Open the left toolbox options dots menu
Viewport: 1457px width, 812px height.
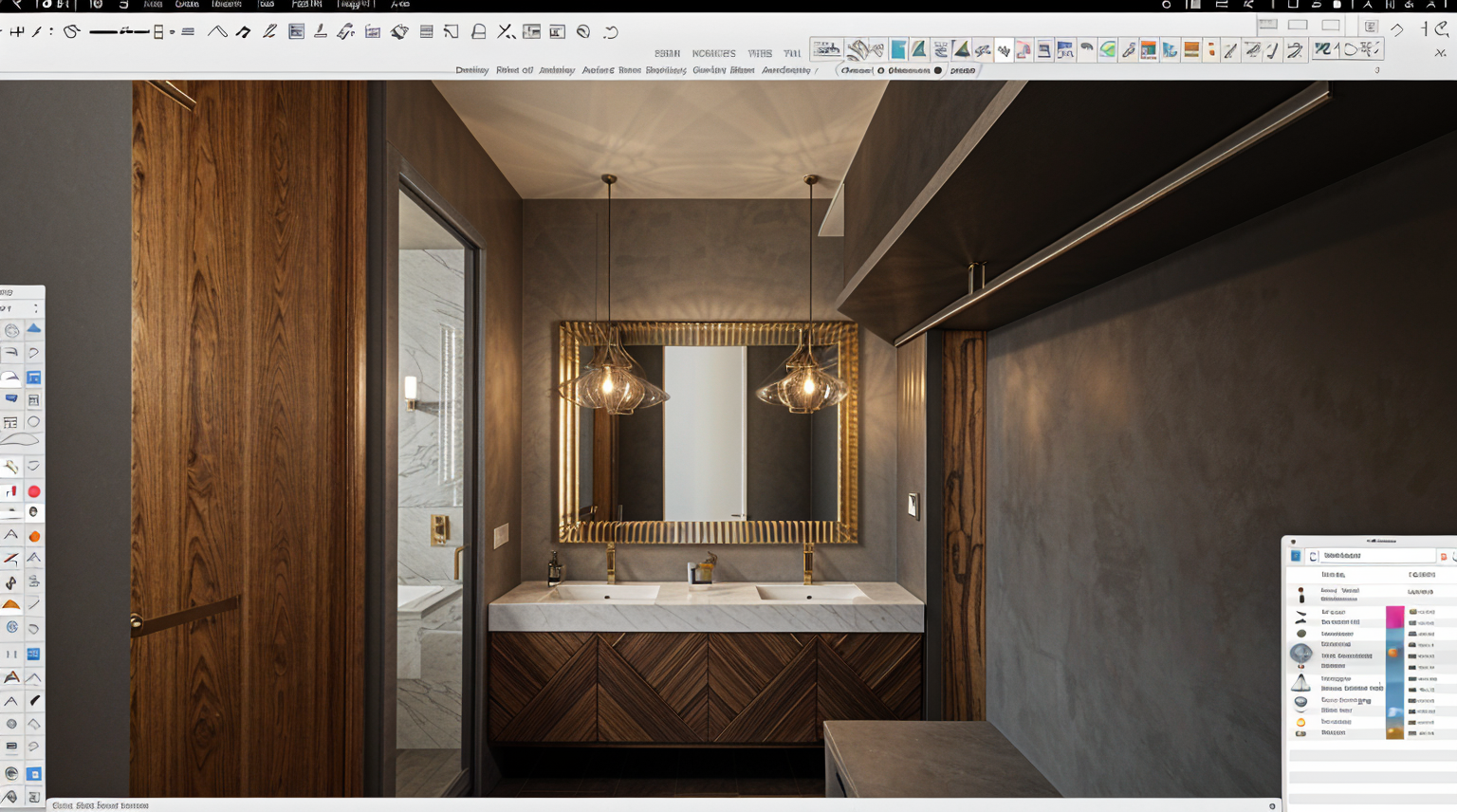coord(36,308)
